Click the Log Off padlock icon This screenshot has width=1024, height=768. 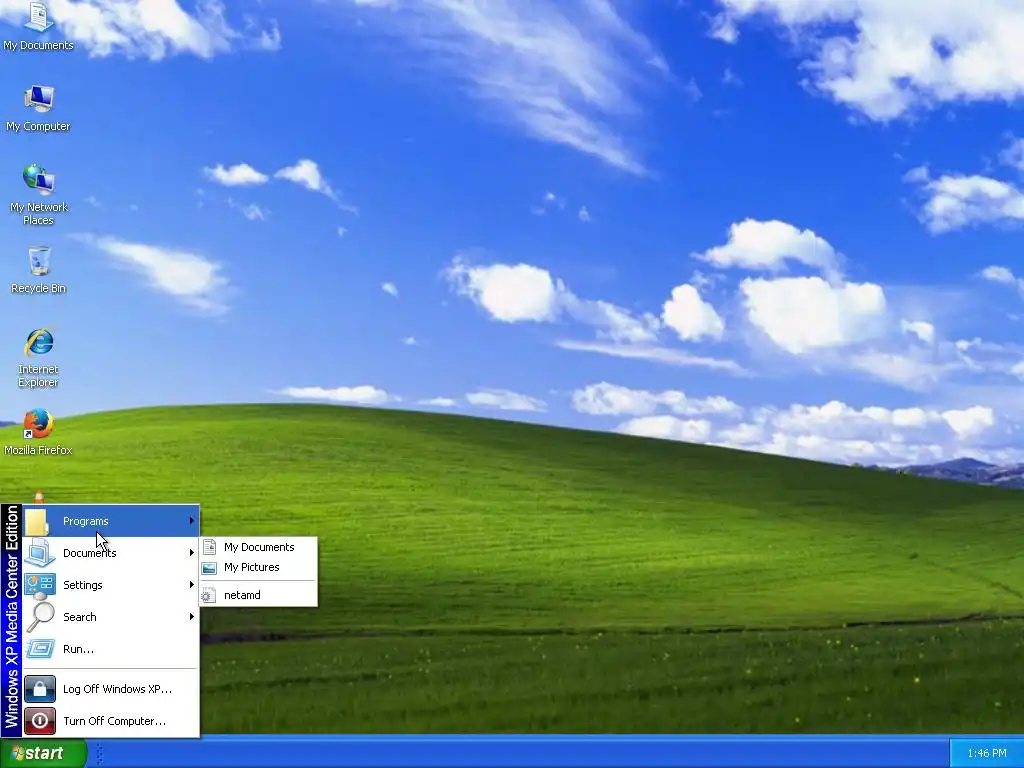pos(40,689)
